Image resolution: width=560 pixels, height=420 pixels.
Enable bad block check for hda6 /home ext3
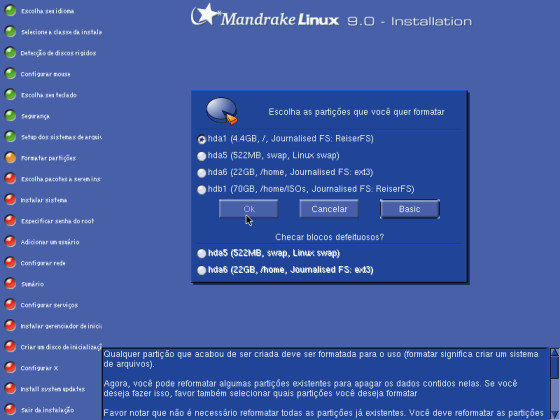[x=201, y=270]
